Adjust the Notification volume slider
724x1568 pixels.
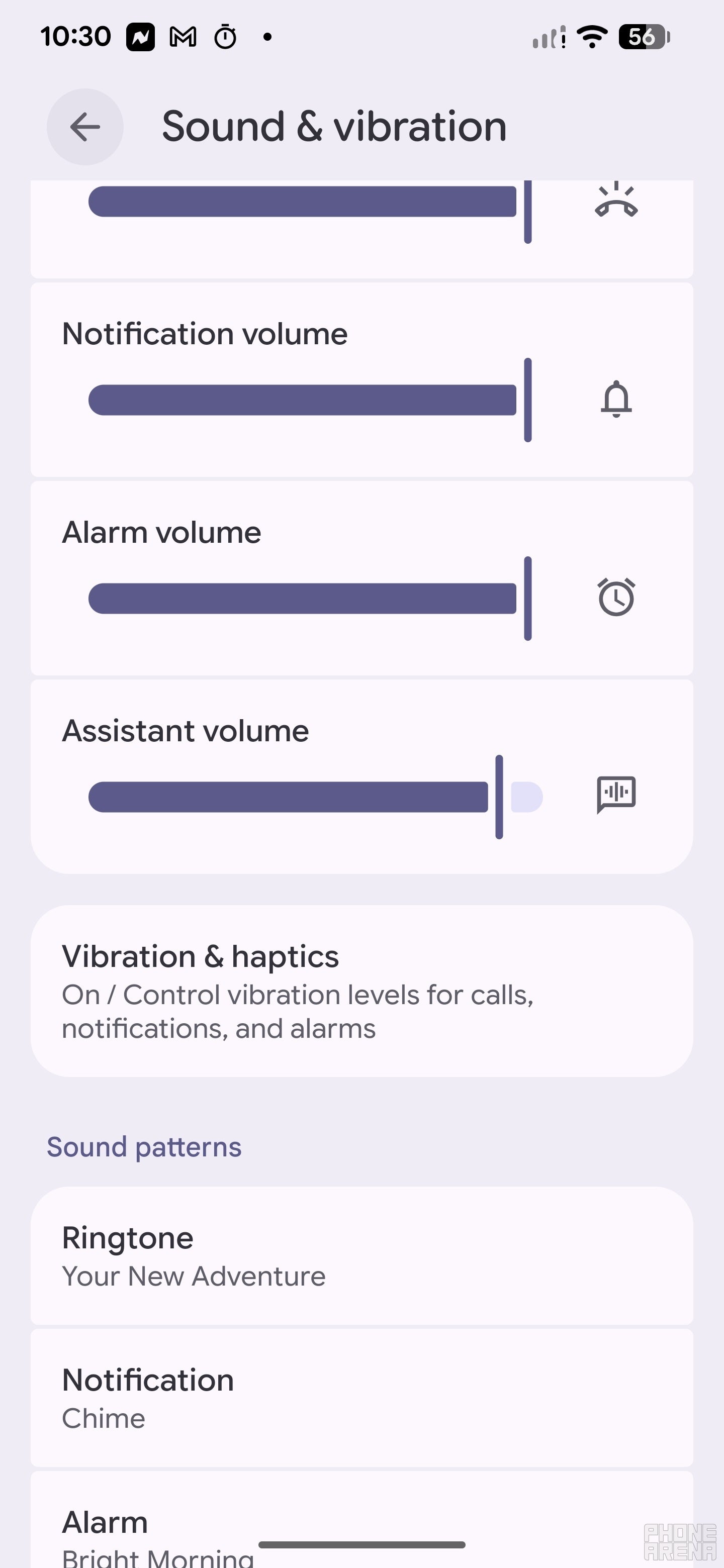click(528, 400)
